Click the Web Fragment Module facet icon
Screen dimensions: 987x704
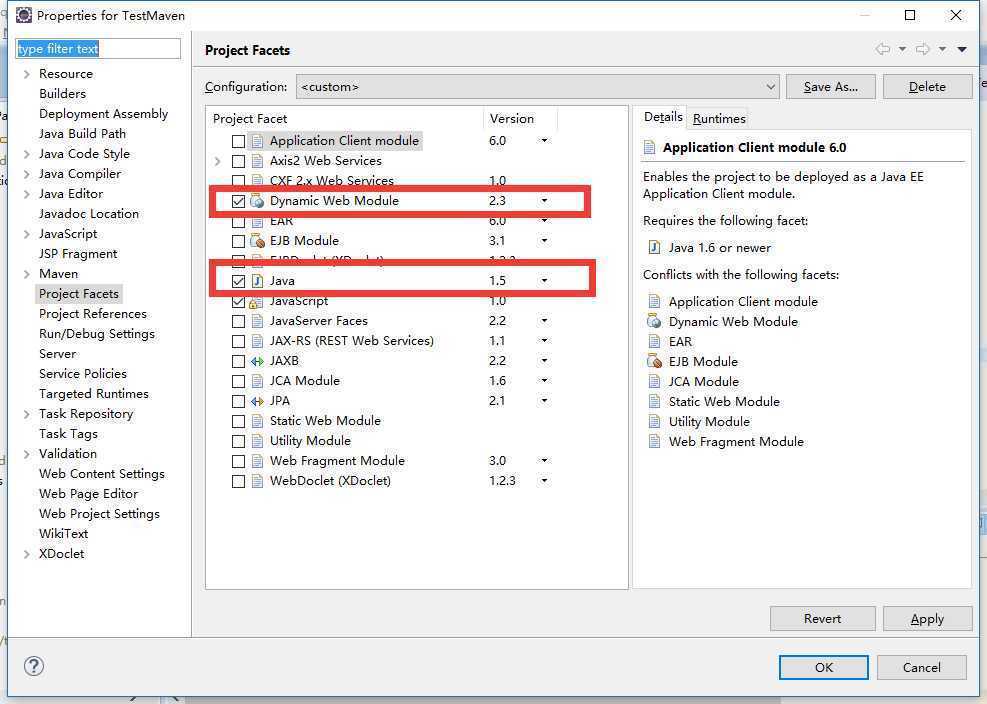[257, 462]
